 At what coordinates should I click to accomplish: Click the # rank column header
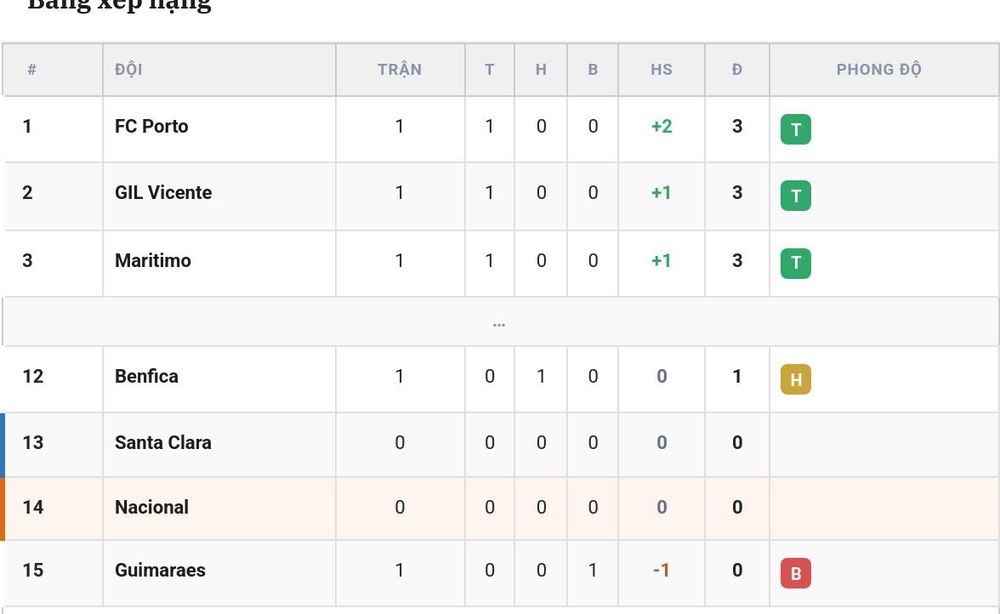32,69
